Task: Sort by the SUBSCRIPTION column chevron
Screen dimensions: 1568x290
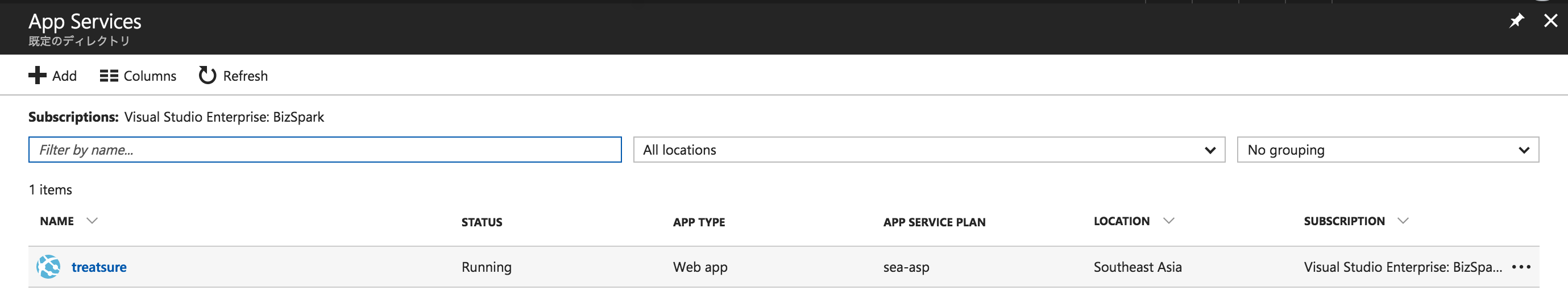Action: click(x=1403, y=221)
